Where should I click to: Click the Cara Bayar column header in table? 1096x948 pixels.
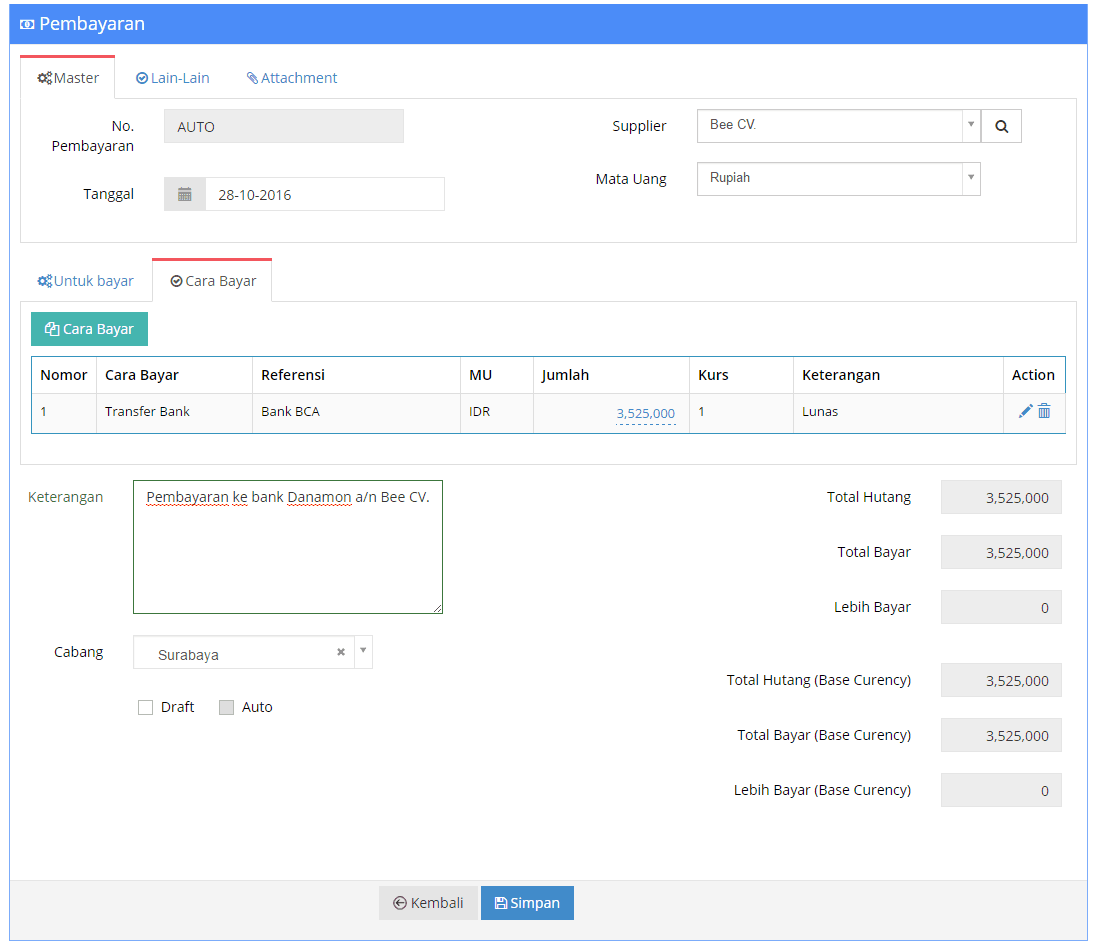174,375
